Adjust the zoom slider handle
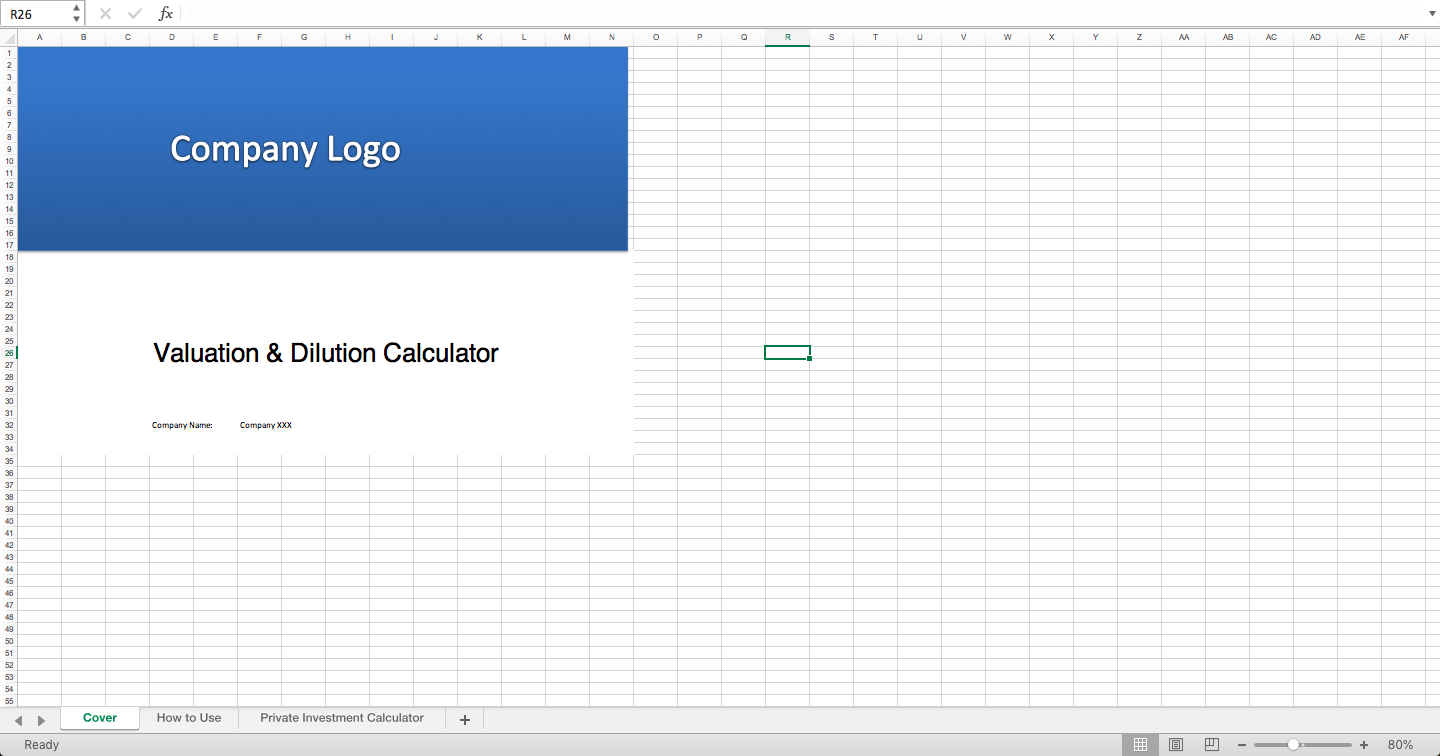The image size is (1440, 756). point(1293,745)
